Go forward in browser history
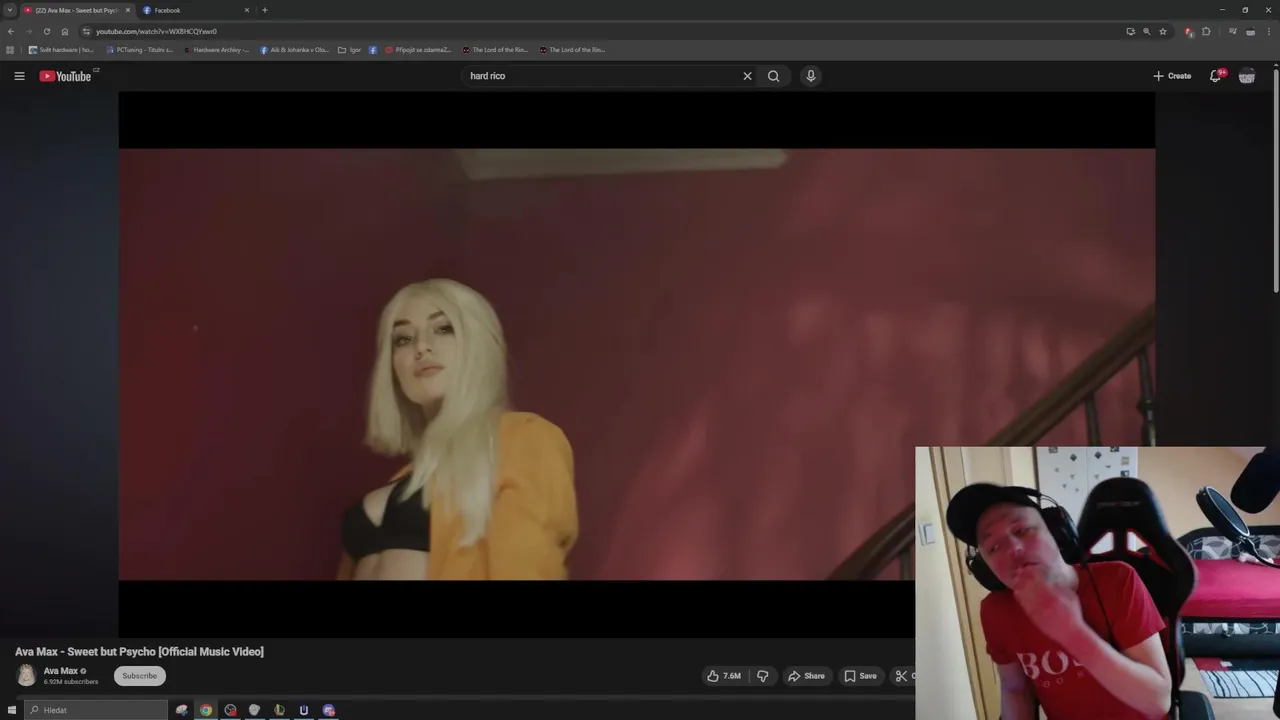The image size is (1280, 720). click(x=29, y=31)
